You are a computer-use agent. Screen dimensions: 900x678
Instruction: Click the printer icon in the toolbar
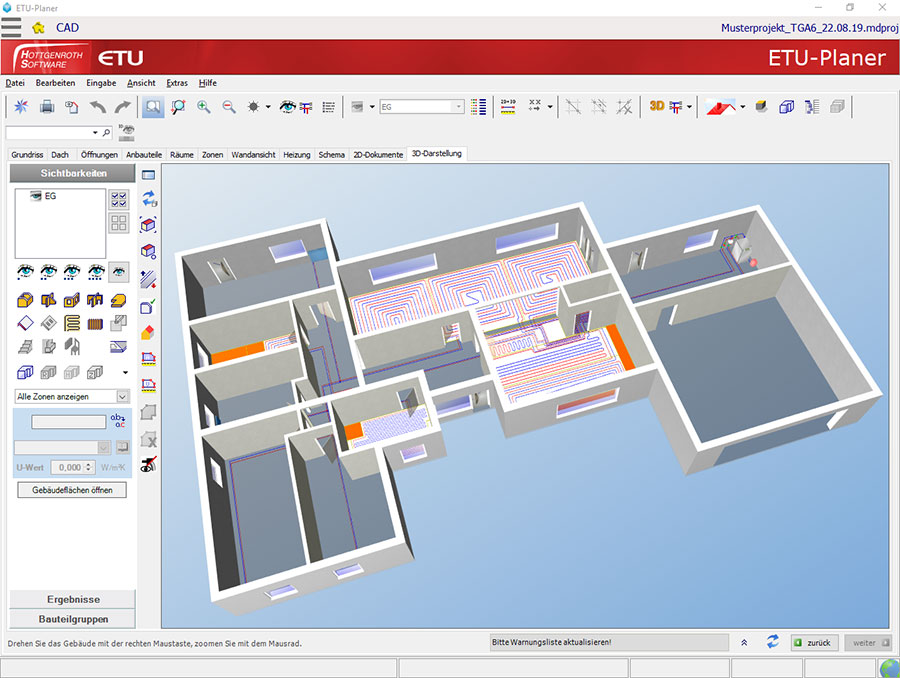click(47, 107)
